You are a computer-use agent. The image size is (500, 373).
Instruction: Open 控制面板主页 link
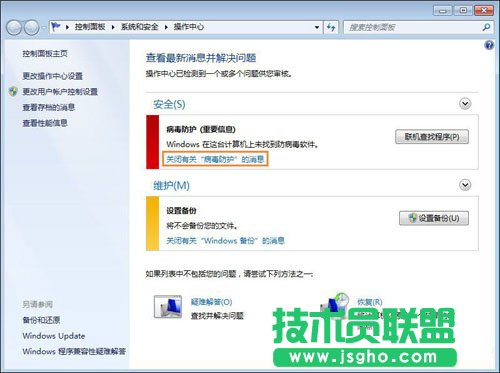[x=45, y=53]
